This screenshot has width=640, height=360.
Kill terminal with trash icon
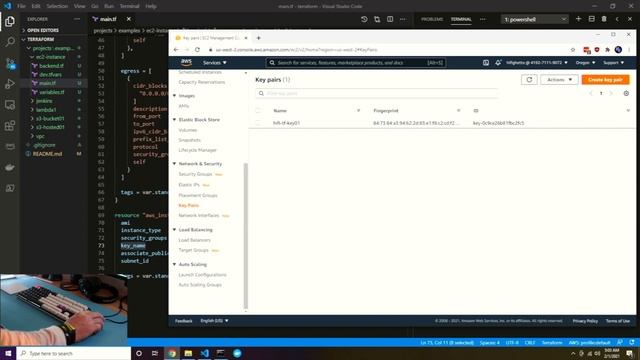pyautogui.click(x=604, y=19)
